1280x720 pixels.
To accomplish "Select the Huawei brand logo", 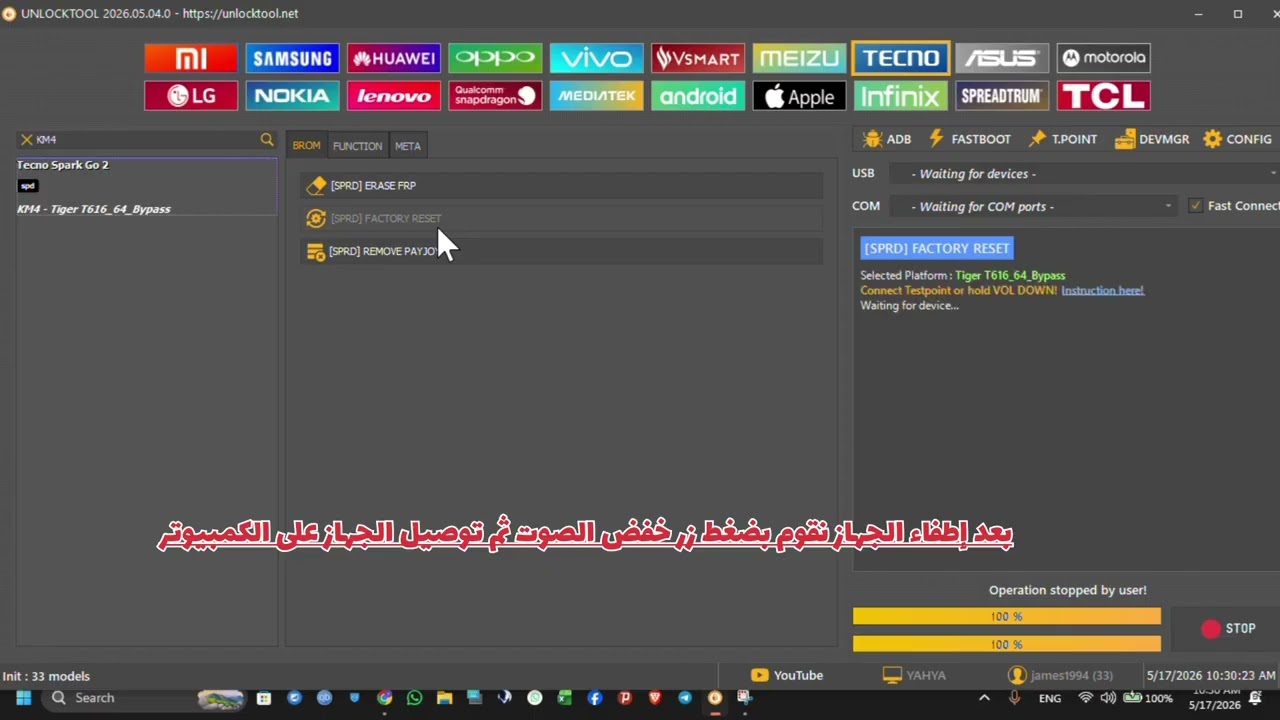I will click(394, 58).
